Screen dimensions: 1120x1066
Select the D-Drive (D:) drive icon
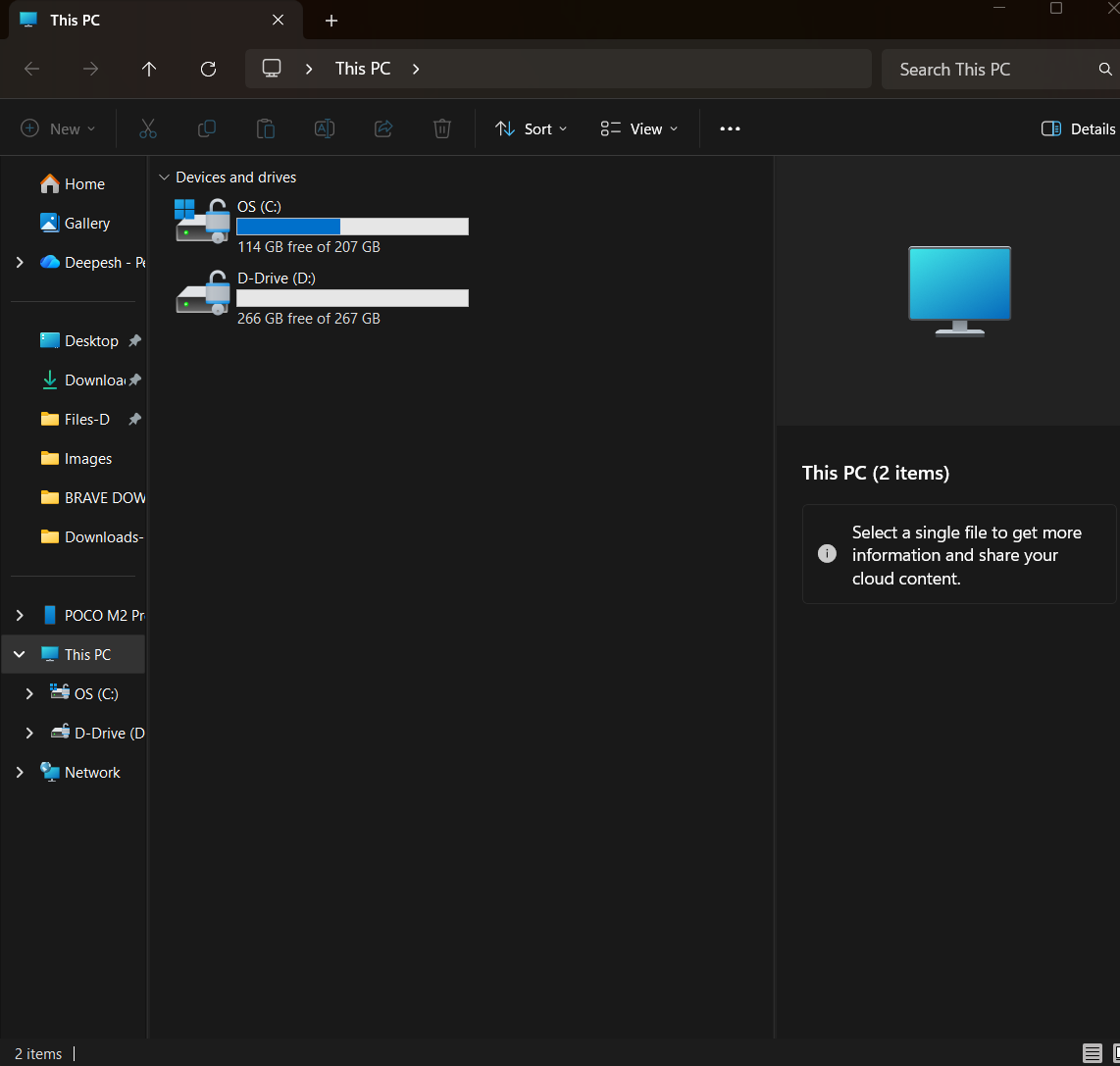point(202,292)
